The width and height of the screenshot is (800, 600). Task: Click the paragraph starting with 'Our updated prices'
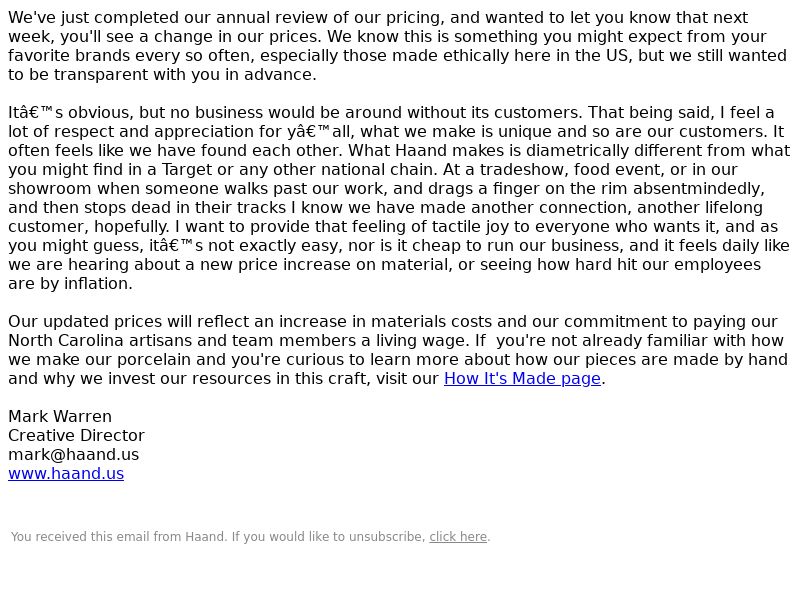[397, 350]
